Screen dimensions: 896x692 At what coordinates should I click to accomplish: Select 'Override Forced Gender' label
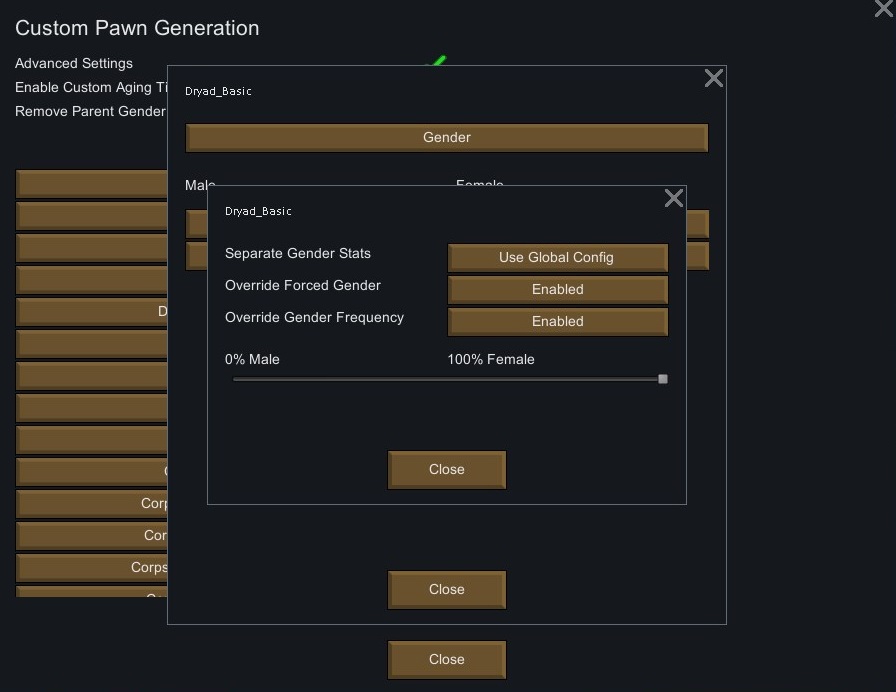(x=303, y=285)
